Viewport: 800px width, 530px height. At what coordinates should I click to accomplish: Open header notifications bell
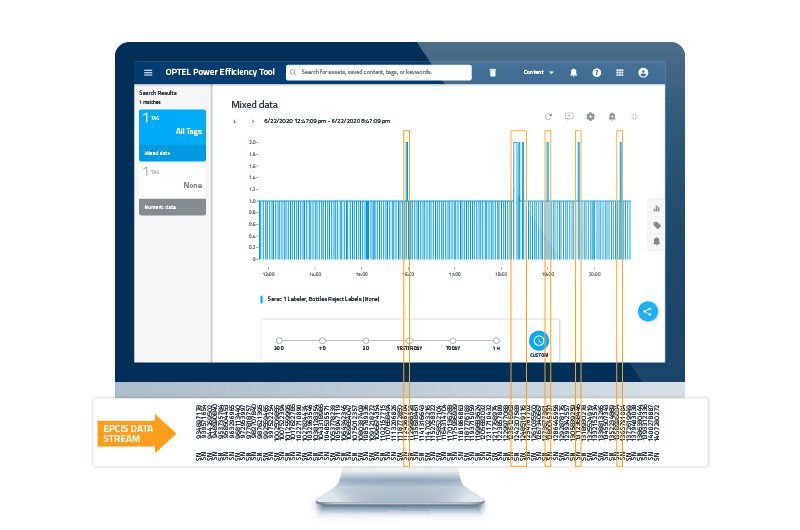click(573, 72)
